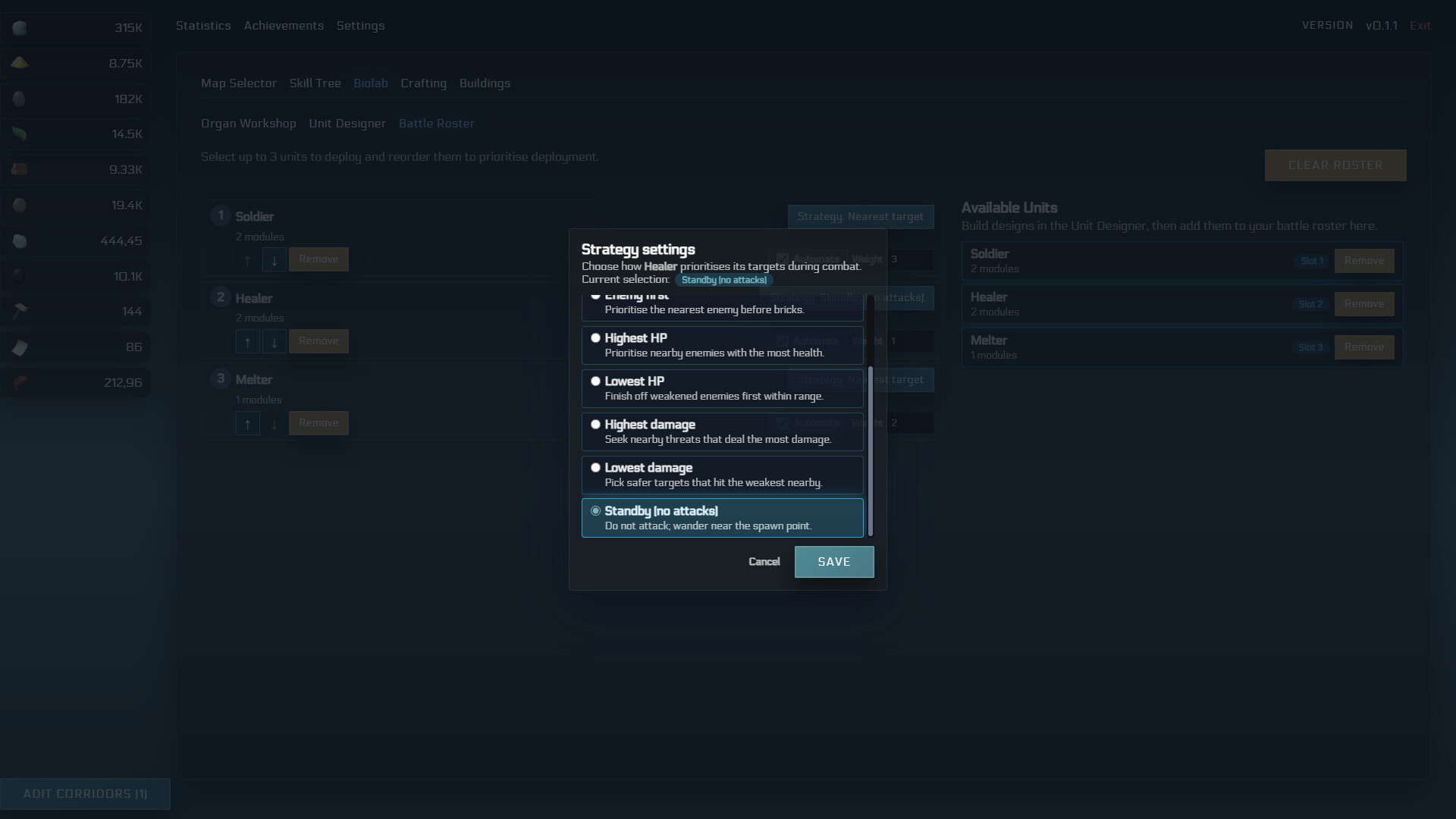The width and height of the screenshot is (1456, 819).
Task: Click the dark ore icon showing 10.1K
Action: point(20,276)
